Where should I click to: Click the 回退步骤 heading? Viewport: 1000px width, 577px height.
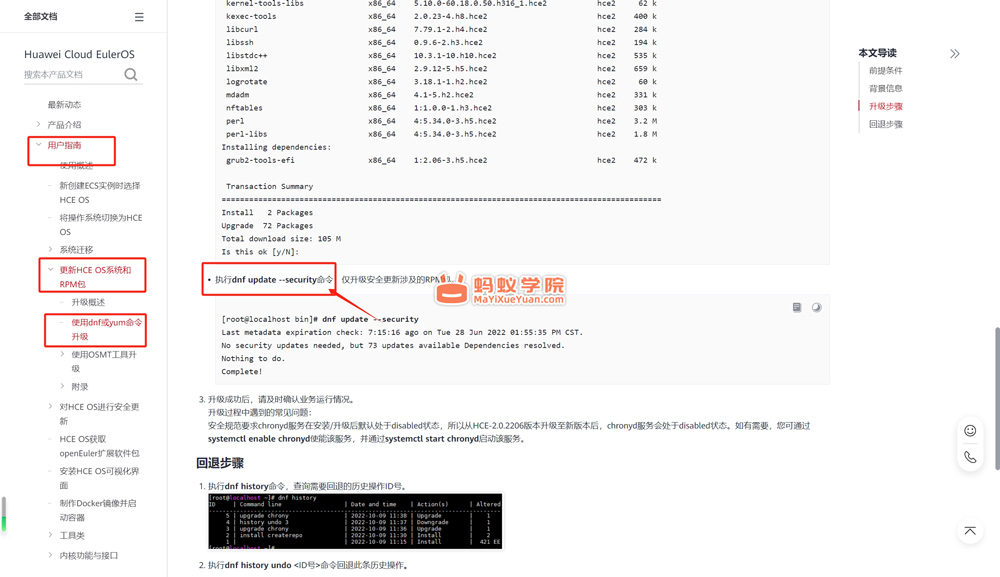[x=220, y=463]
